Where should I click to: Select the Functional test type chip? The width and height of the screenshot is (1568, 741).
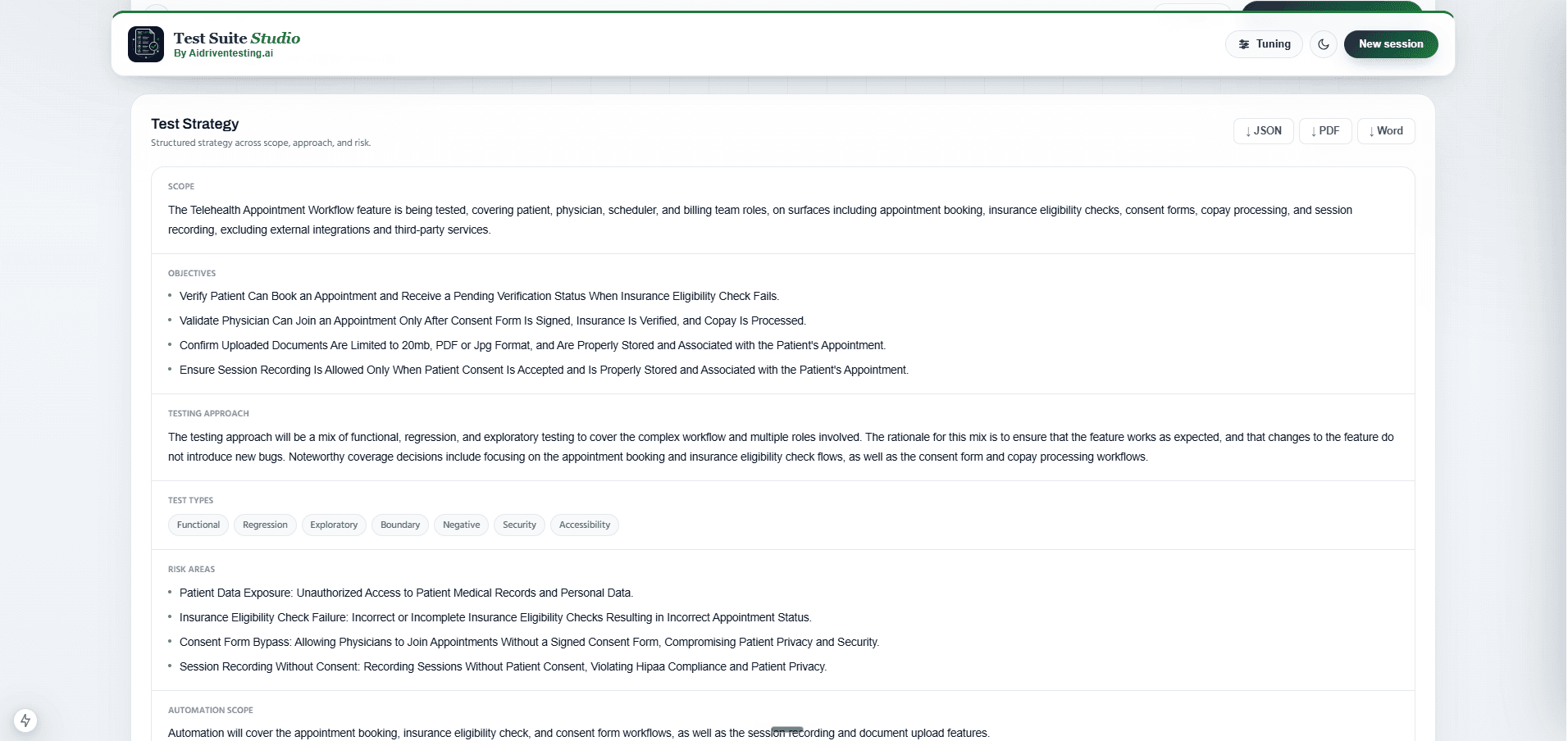click(198, 525)
